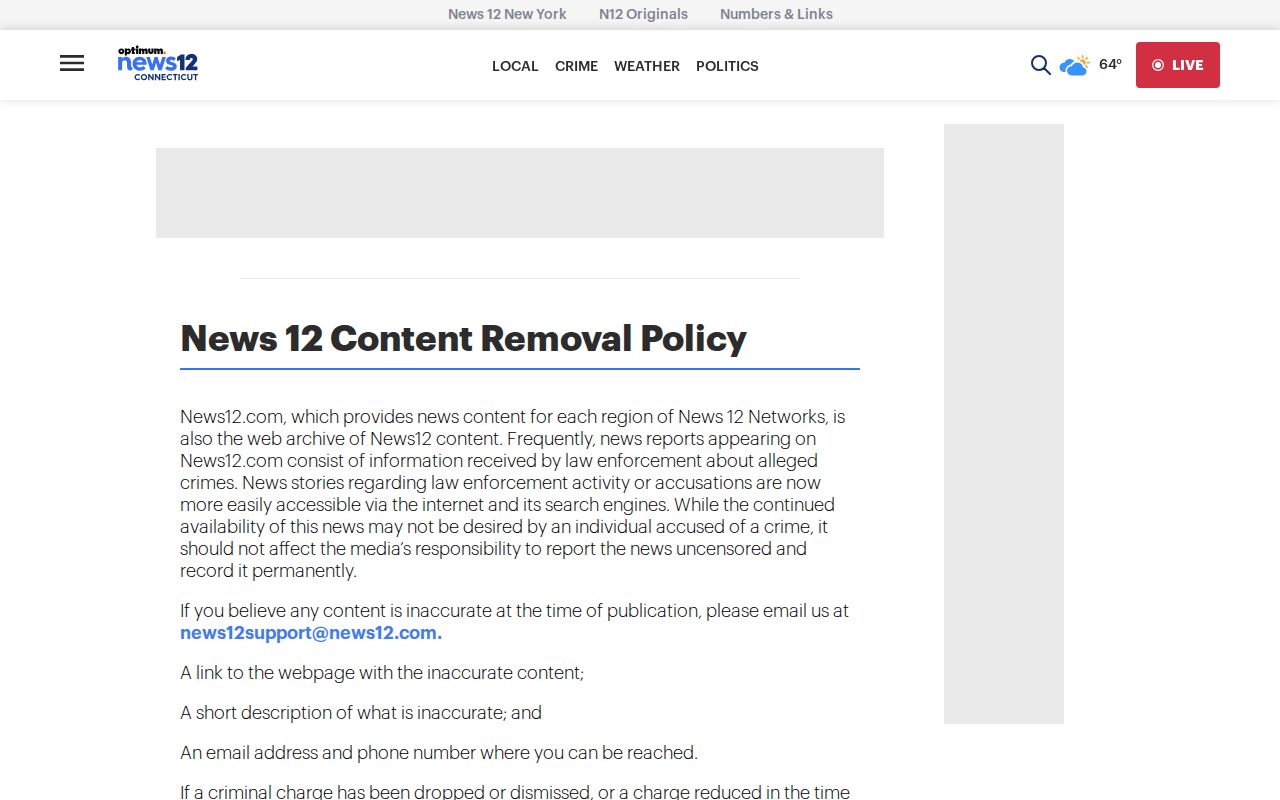Click the 64° temperature reading

coord(1110,64)
